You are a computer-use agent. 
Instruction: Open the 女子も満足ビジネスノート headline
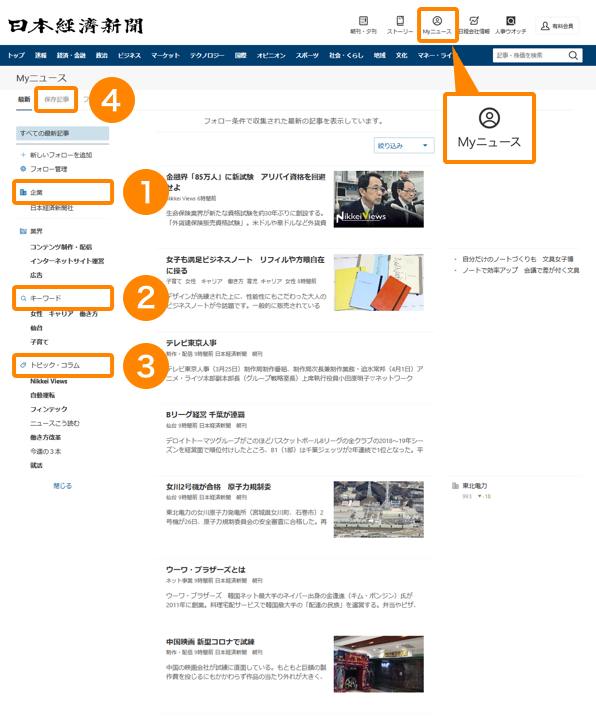tap(245, 265)
